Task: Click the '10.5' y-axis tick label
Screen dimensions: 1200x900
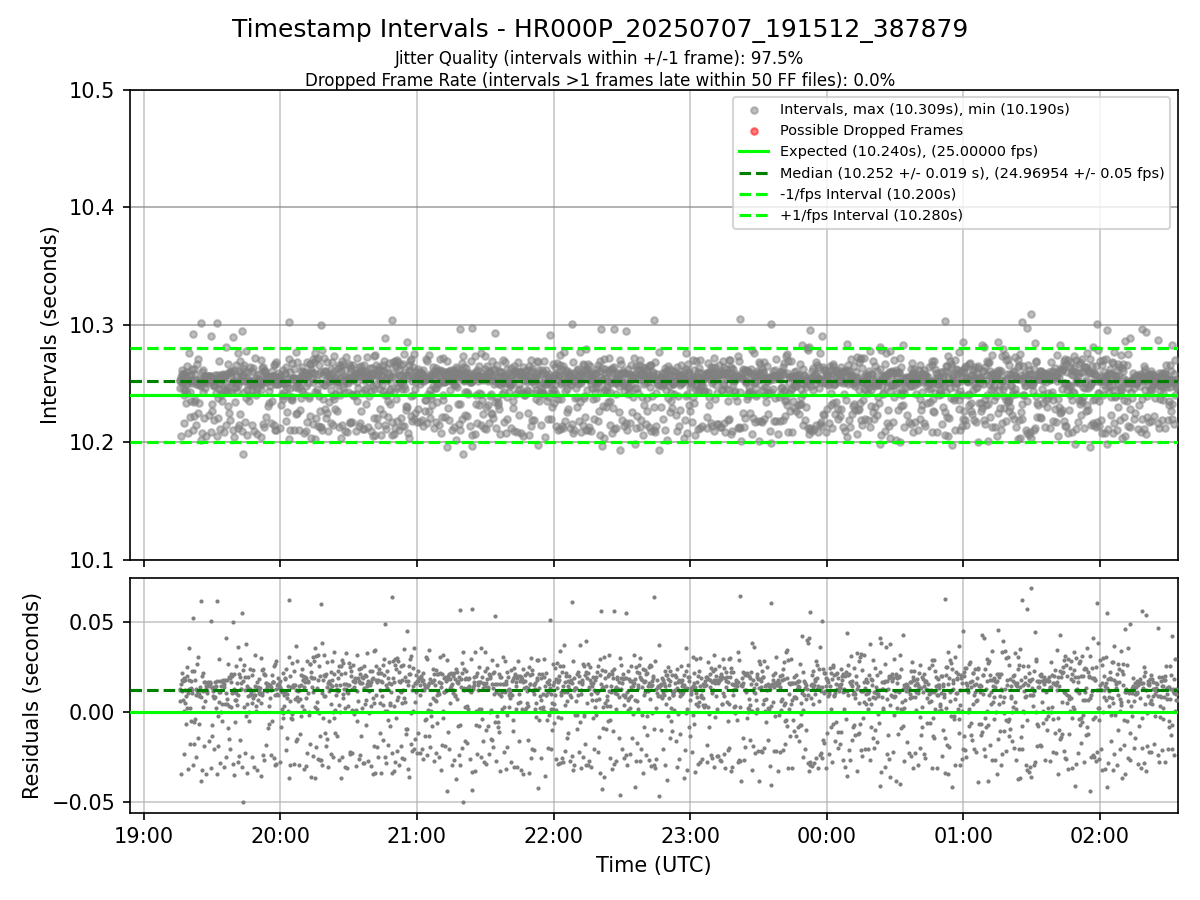Action: (95, 90)
